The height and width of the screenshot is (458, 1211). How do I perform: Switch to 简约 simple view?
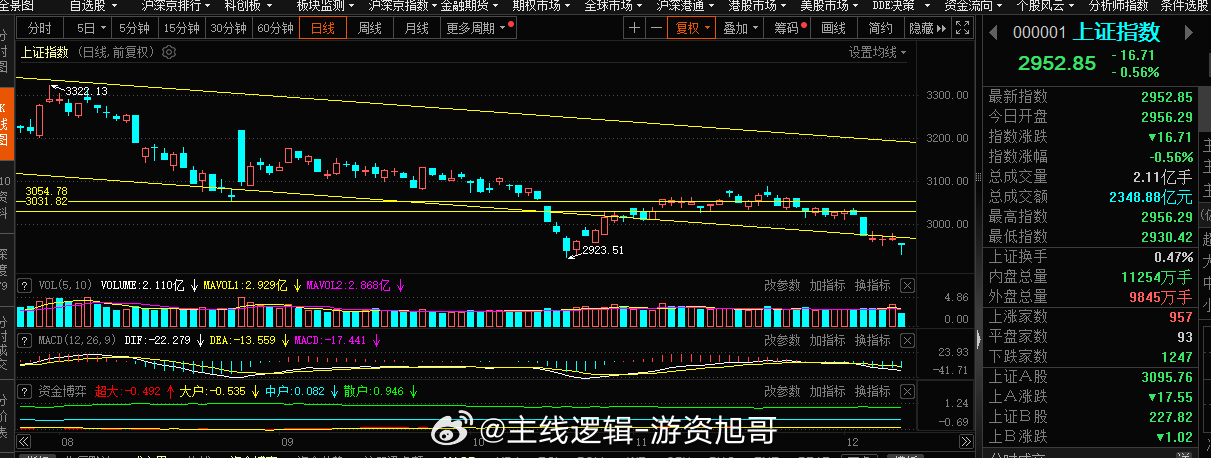(x=880, y=28)
